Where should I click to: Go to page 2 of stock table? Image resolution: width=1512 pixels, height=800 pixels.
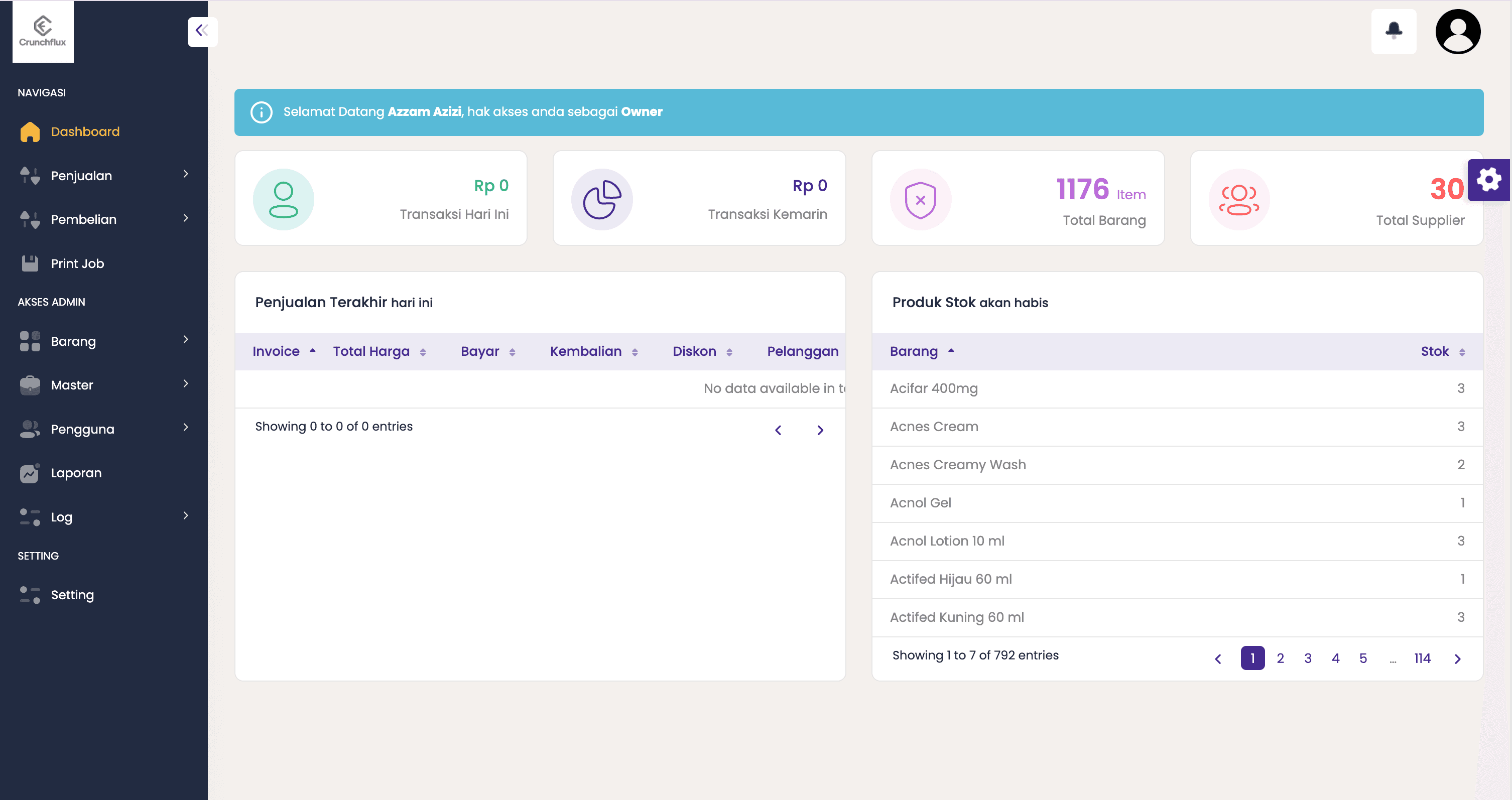tap(1280, 658)
